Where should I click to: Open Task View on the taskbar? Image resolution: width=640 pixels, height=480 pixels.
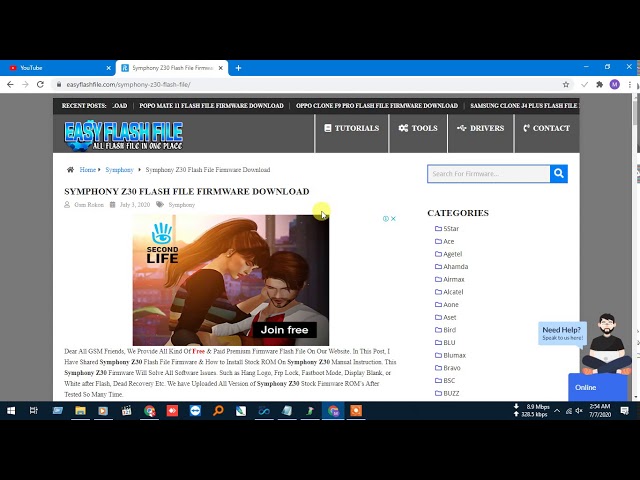[x=34, y=411]
